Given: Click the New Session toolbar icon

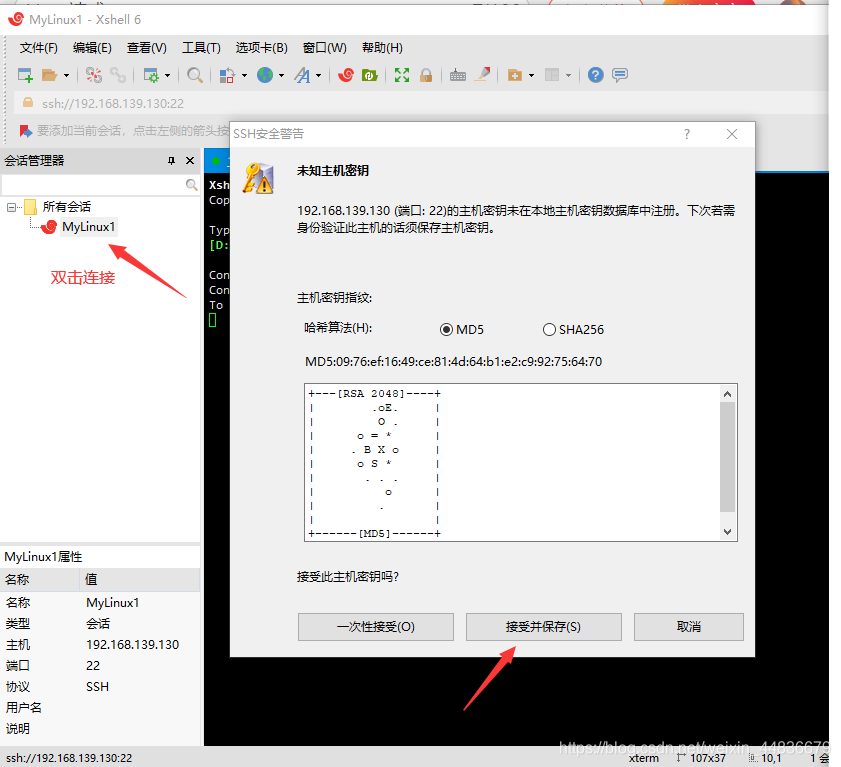Looking at the screenshot, I should click(25, 75).
